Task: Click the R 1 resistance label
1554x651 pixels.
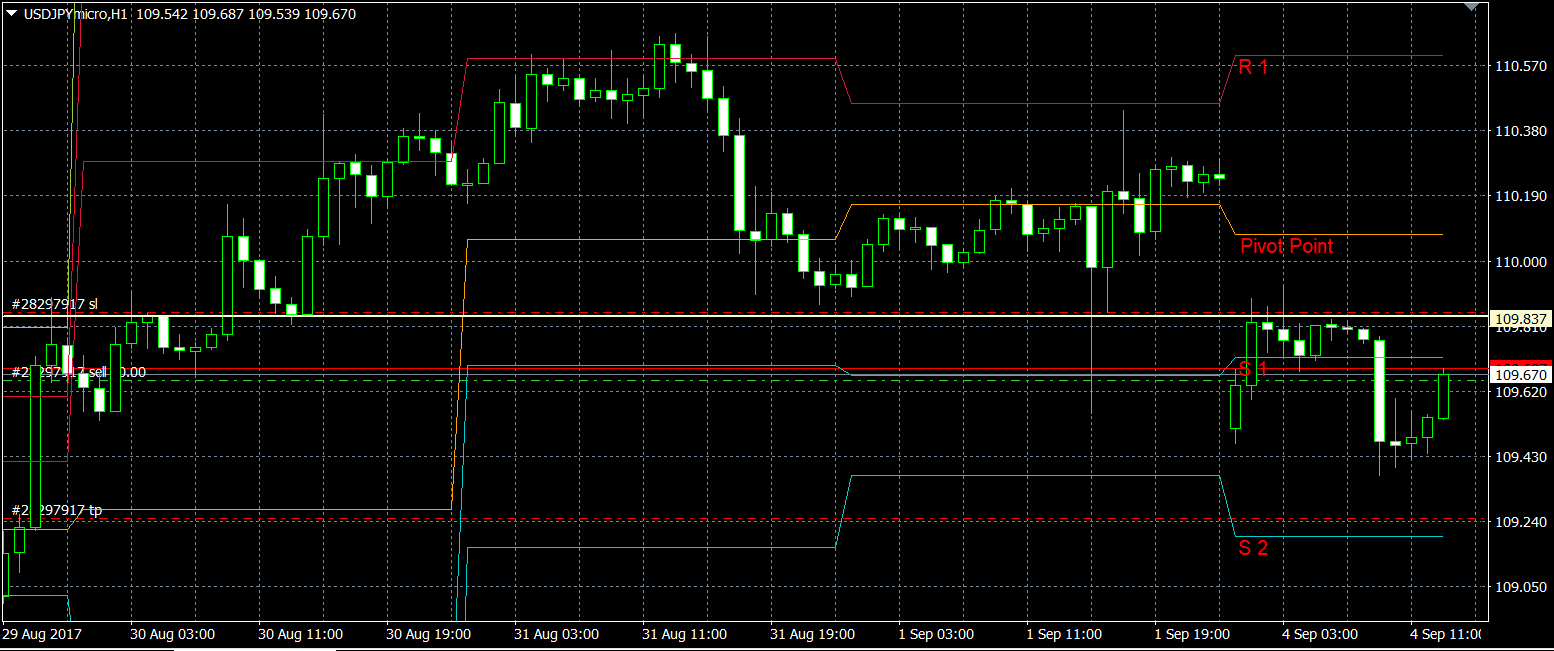Action: (x=1253, y=68)
